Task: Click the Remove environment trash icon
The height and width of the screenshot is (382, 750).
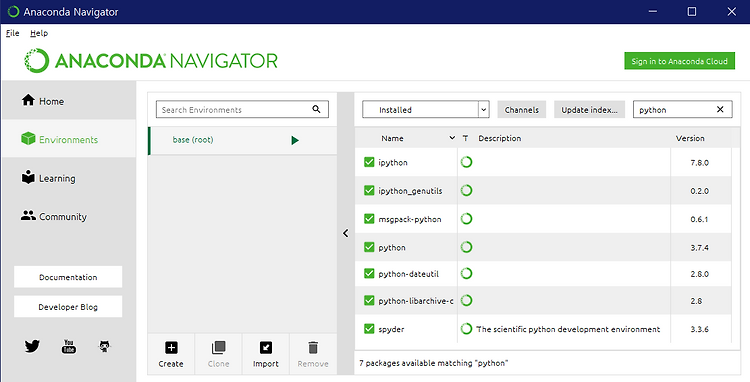Action: (x=313, y=347)
